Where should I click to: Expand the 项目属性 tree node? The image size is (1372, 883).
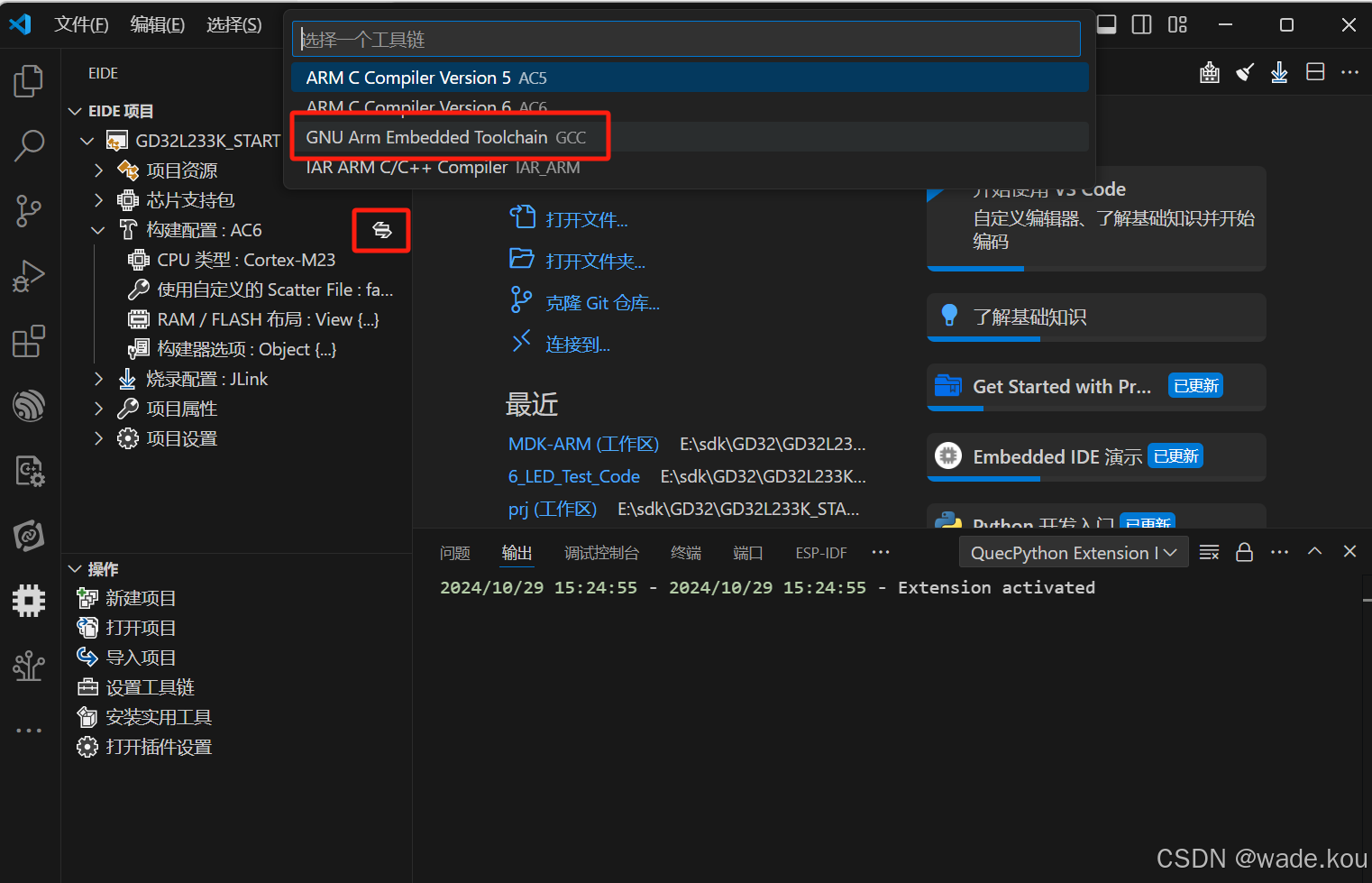[99, 409]
